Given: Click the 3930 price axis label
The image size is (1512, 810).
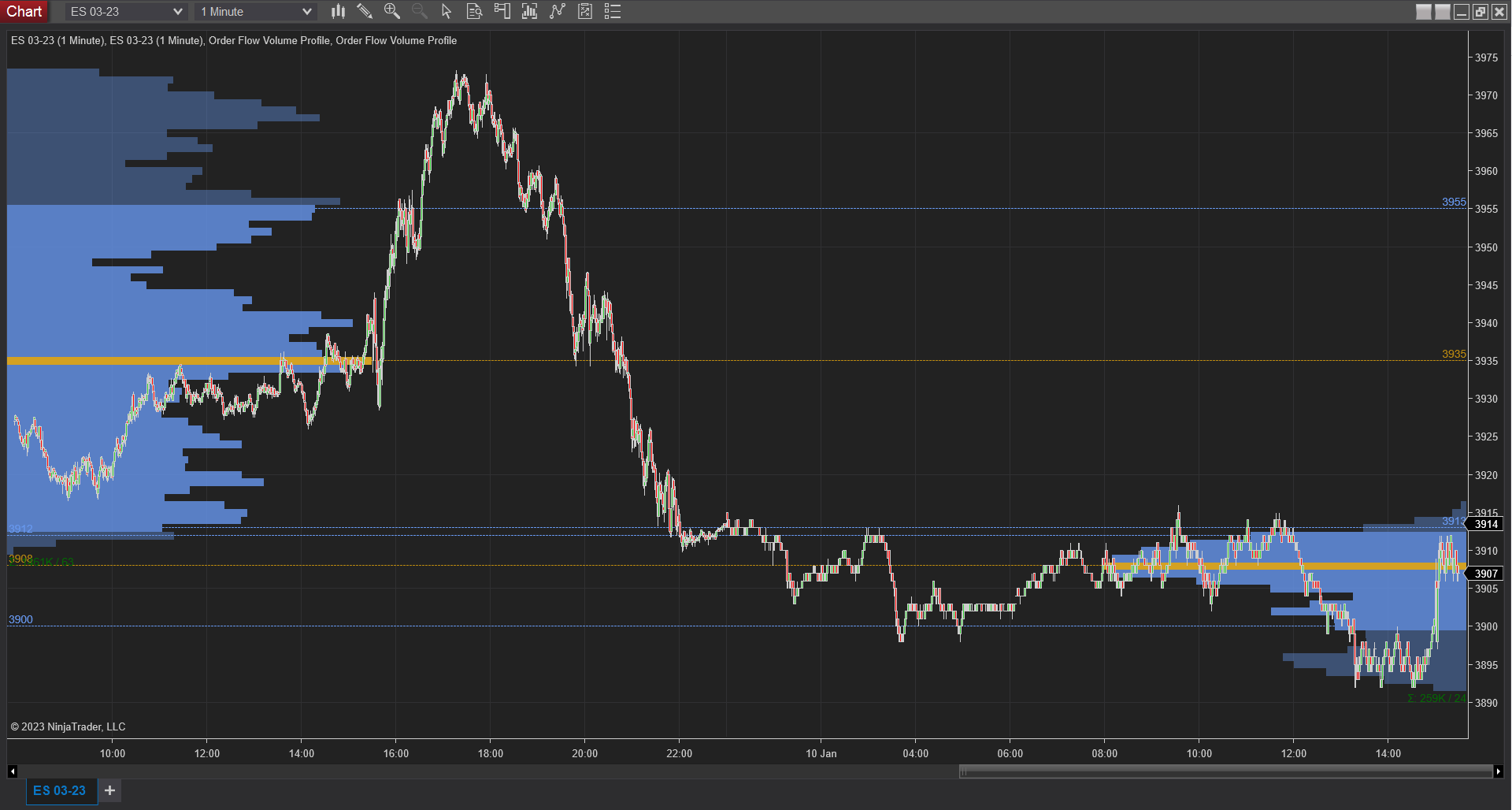Looking at the screenshot, I should tap(1487, 399).
